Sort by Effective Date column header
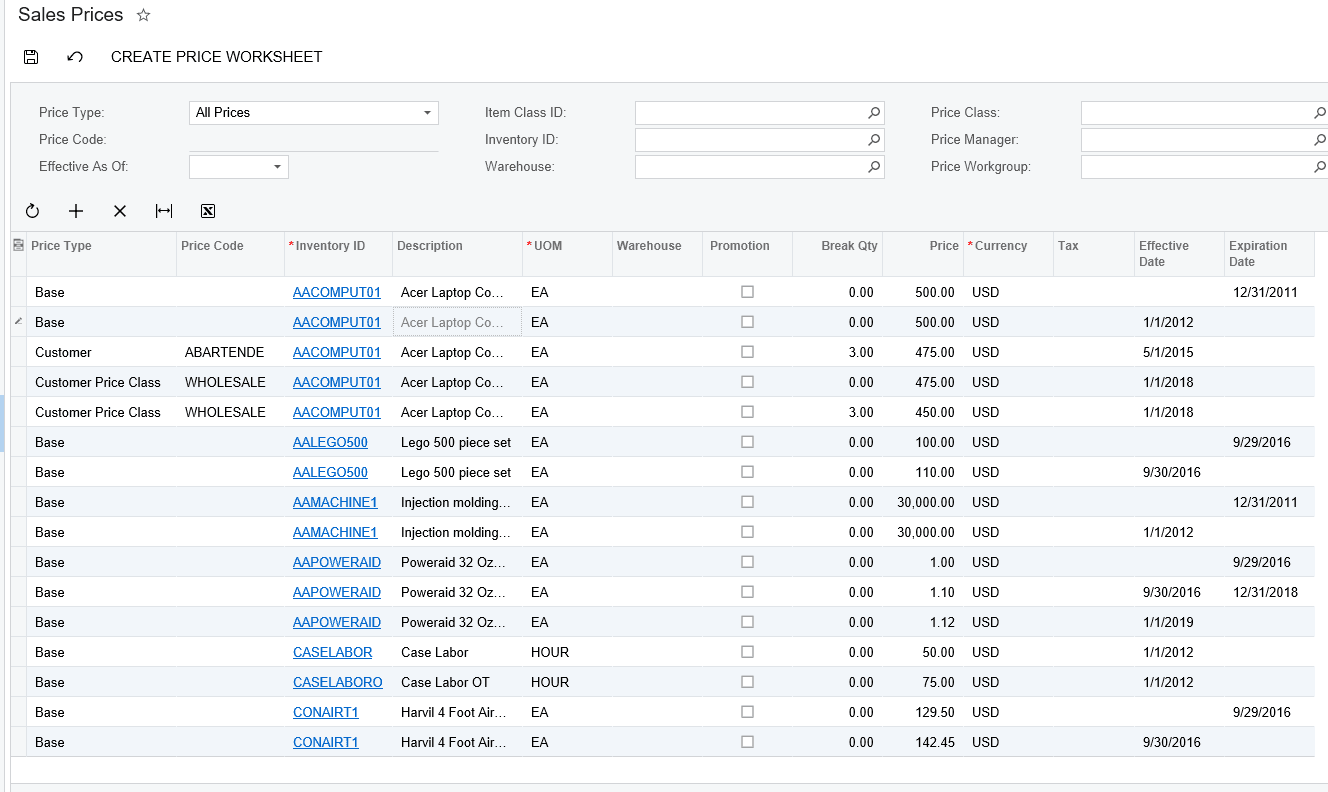 1180,254
